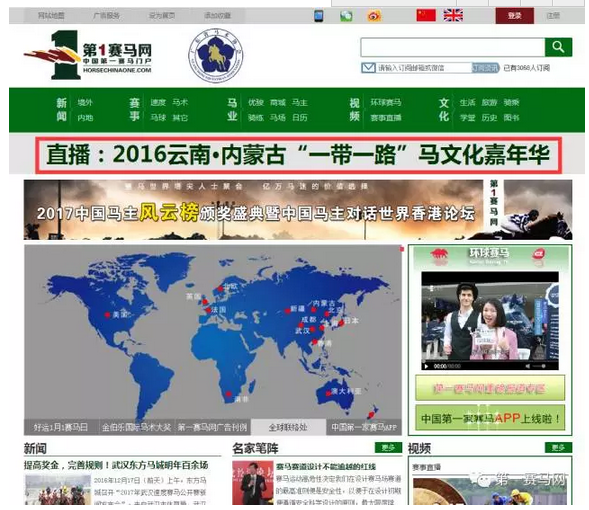Select the 好运1月1赛马日 slideshow tab

pyautogui.click(x=61, y=427)
